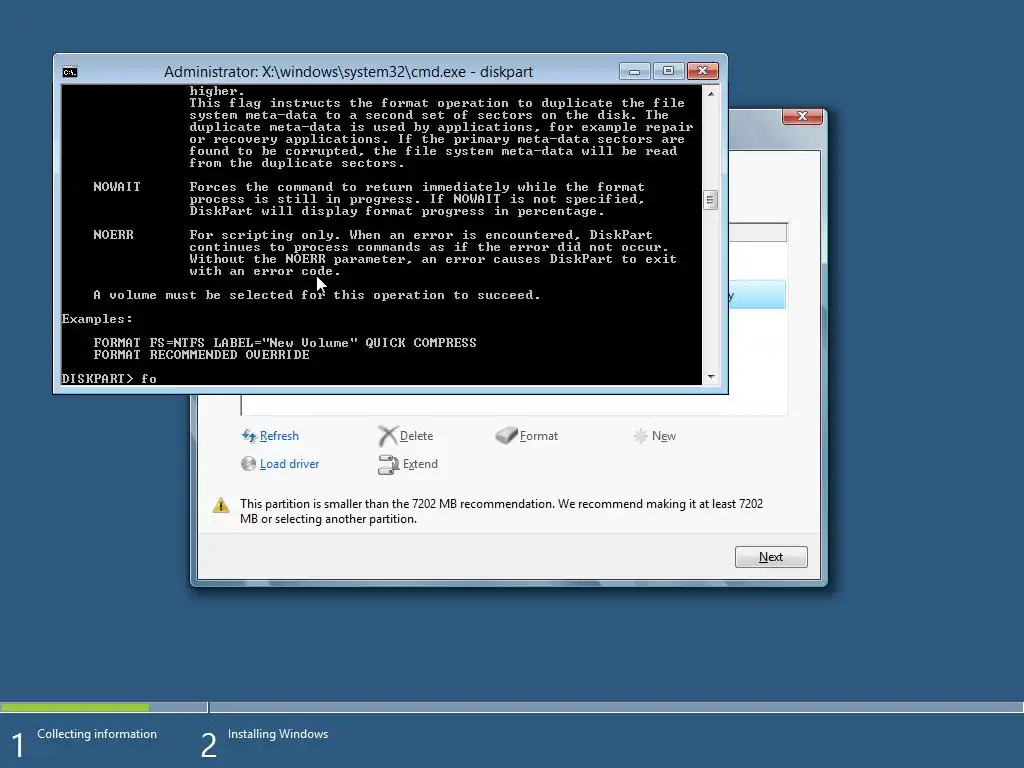
Task: Click the Delete X icon
Action: point(387,436)
